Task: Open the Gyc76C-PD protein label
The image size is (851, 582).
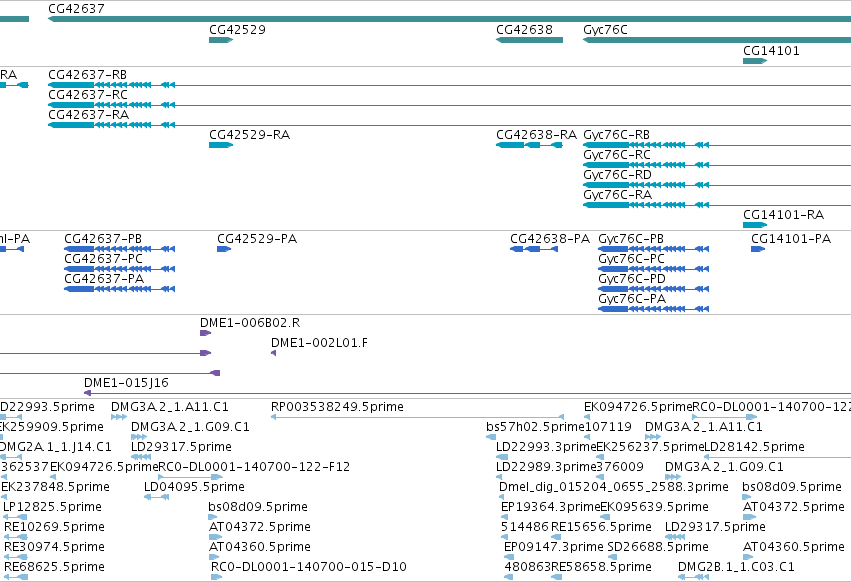Action: [x=632, y=279]
